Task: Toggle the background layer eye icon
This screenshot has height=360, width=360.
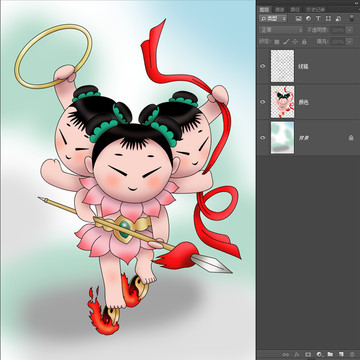Action: (263, 137)
